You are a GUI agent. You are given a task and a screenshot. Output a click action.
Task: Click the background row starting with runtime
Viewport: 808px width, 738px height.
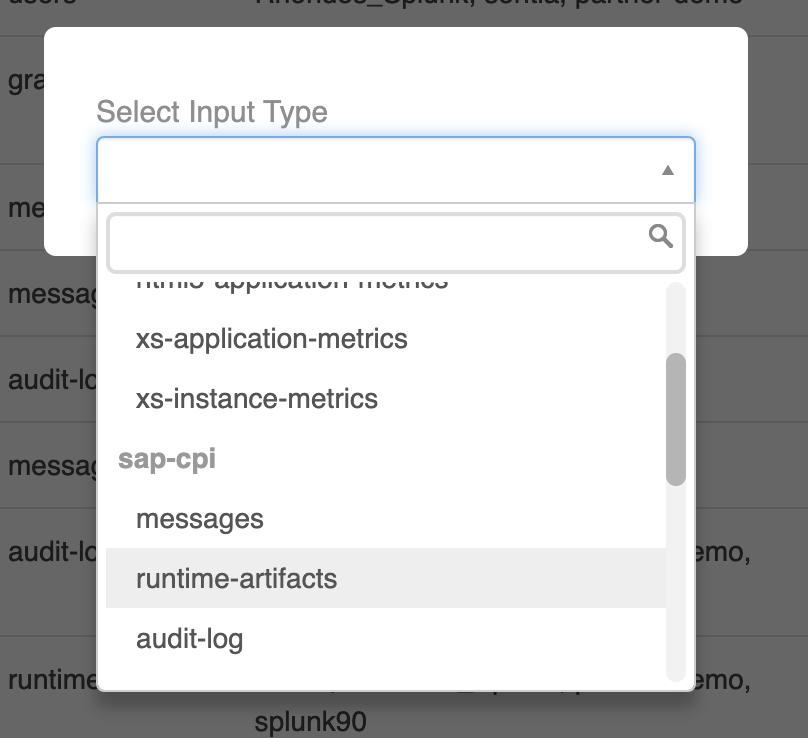point(50,680)
